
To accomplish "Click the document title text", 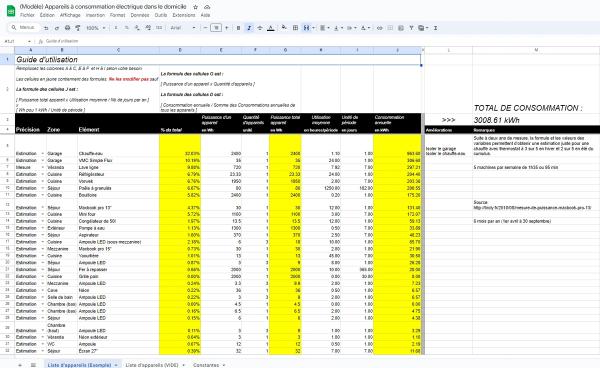I will pos(103,7).
